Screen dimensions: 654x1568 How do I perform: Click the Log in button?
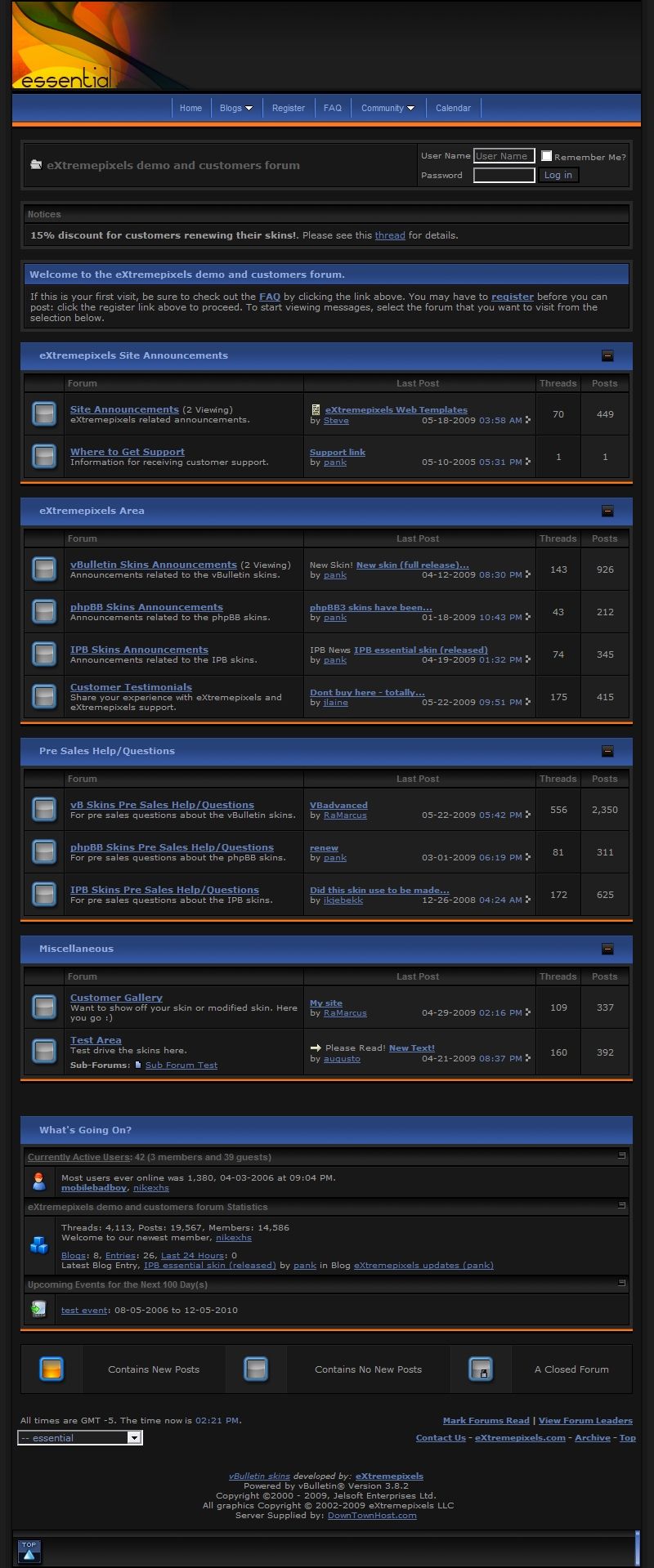558,175
